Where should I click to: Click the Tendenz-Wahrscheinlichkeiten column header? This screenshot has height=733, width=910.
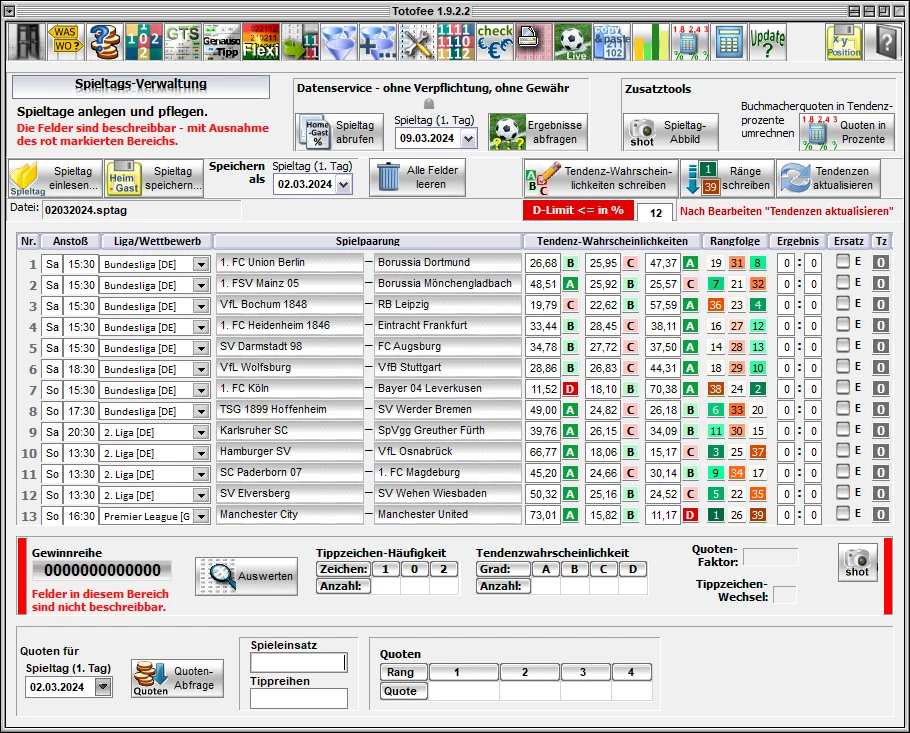tap(612, 241)
